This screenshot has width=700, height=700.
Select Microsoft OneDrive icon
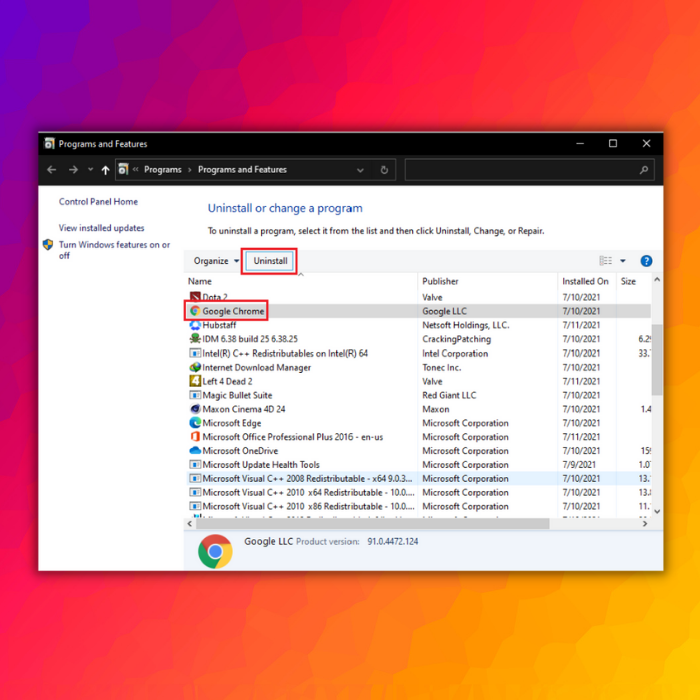[195, 450]
